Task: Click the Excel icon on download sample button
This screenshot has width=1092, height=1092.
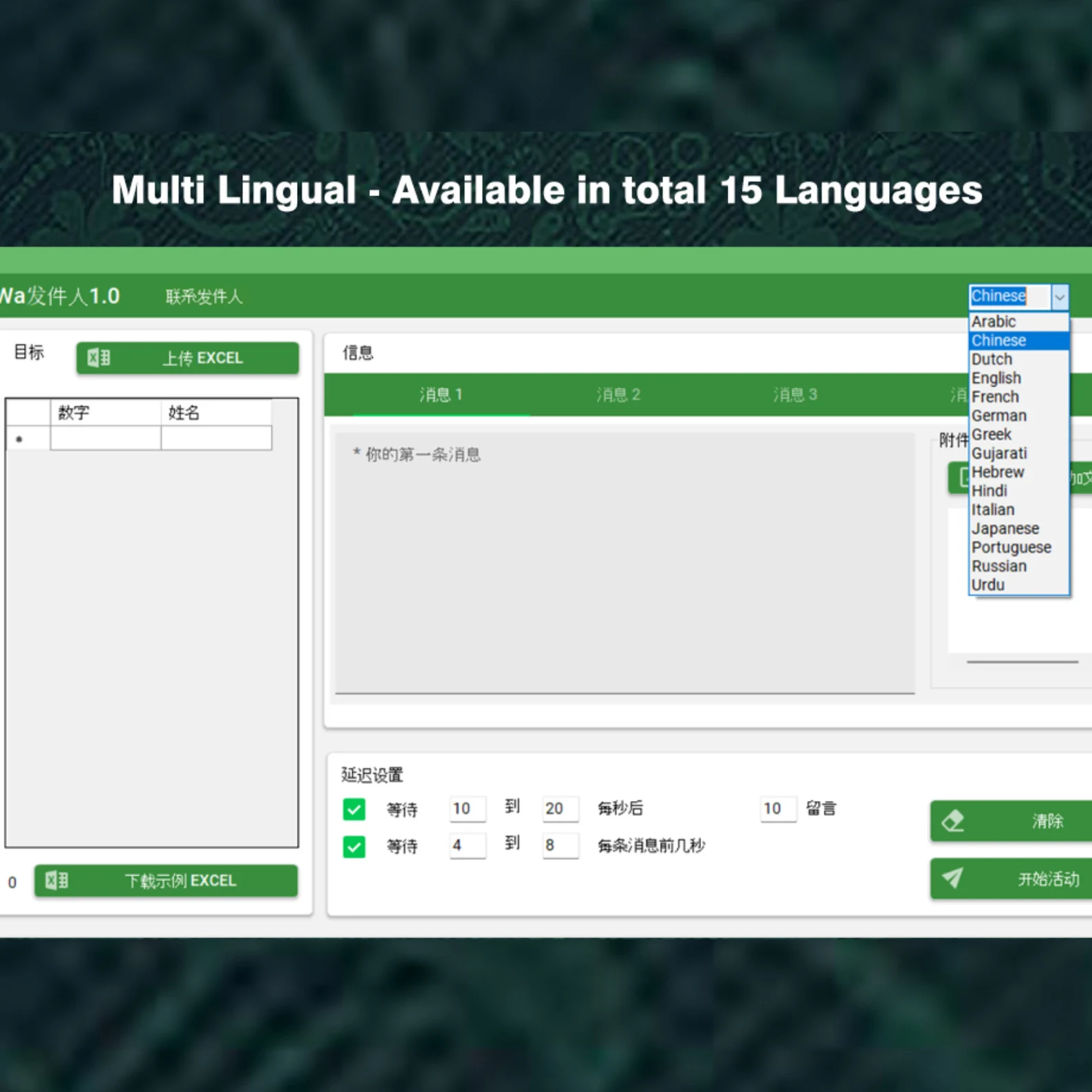Action: tap(56, 880)
